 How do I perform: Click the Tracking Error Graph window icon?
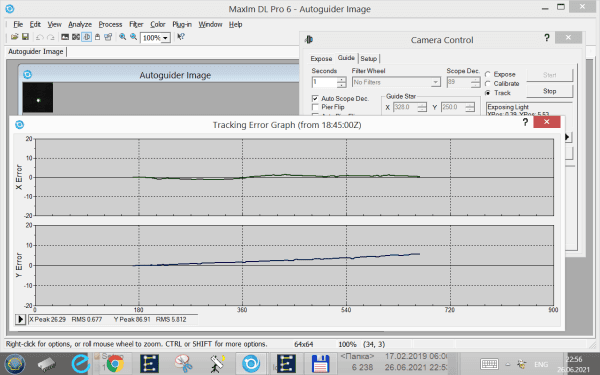(x=20, y=125)
